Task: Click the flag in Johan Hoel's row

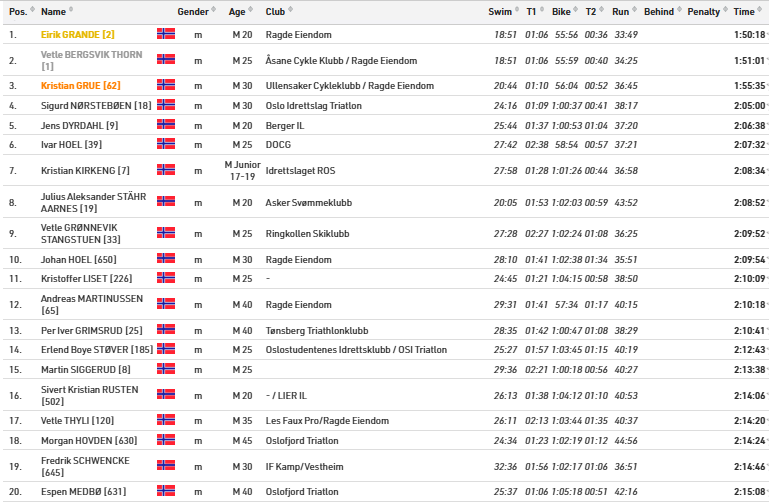Action: click(x=166, y=259)
